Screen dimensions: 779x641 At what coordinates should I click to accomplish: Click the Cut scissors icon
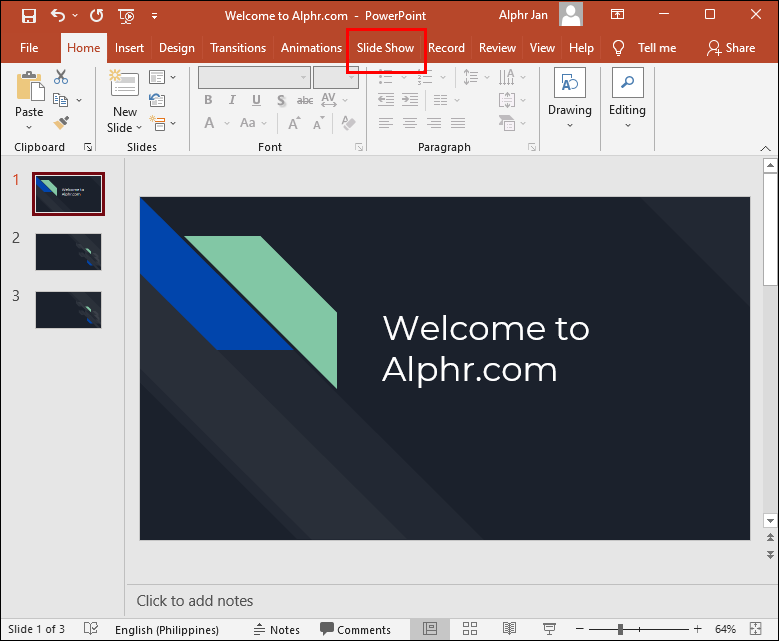point(61,77)
